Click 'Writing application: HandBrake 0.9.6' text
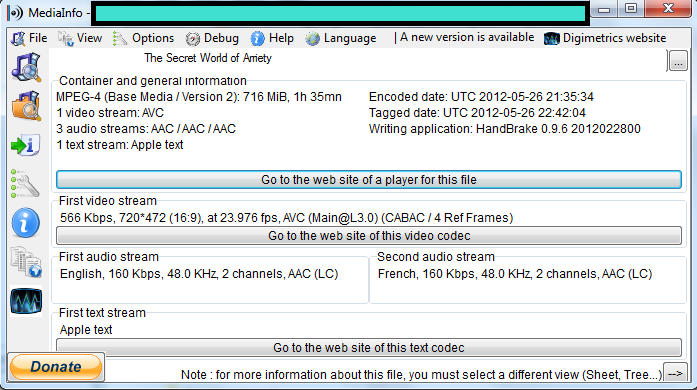 505,129
